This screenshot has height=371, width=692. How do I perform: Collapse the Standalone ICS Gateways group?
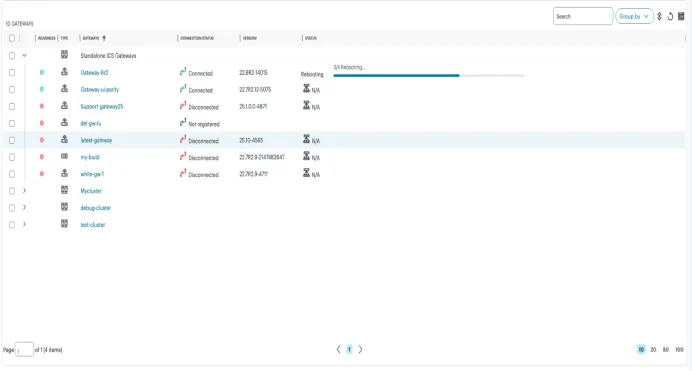24,55
